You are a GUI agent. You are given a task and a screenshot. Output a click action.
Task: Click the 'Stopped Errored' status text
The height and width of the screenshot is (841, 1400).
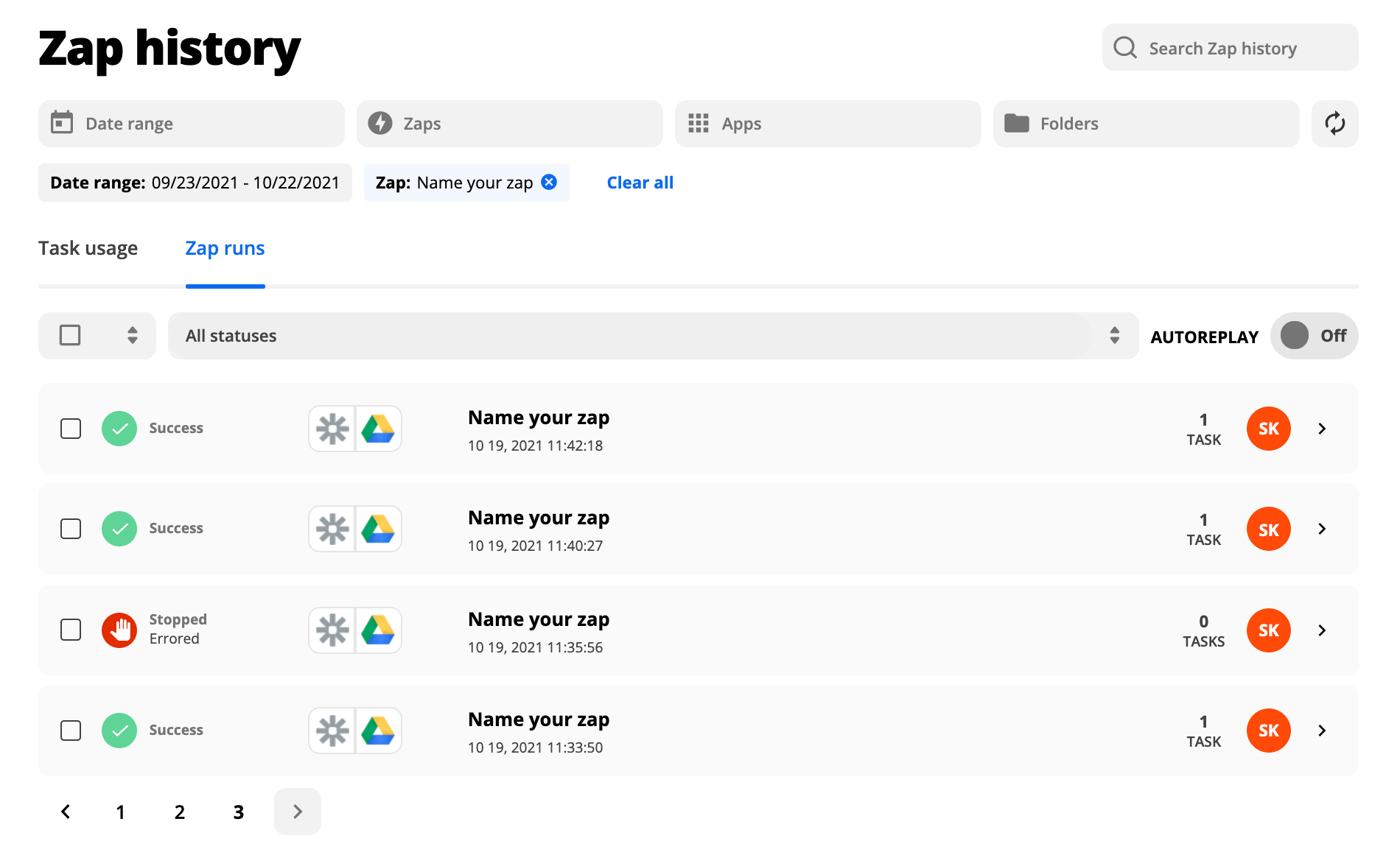coord(178,629)
